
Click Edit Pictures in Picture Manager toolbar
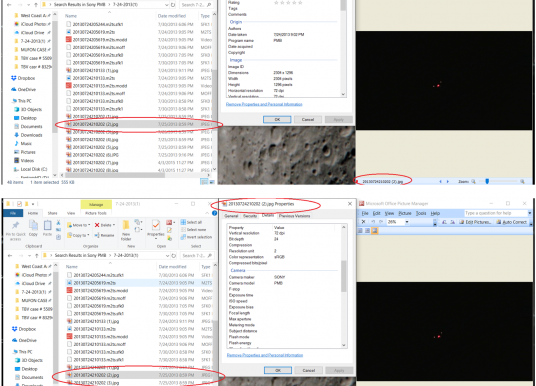coord(474,222)
